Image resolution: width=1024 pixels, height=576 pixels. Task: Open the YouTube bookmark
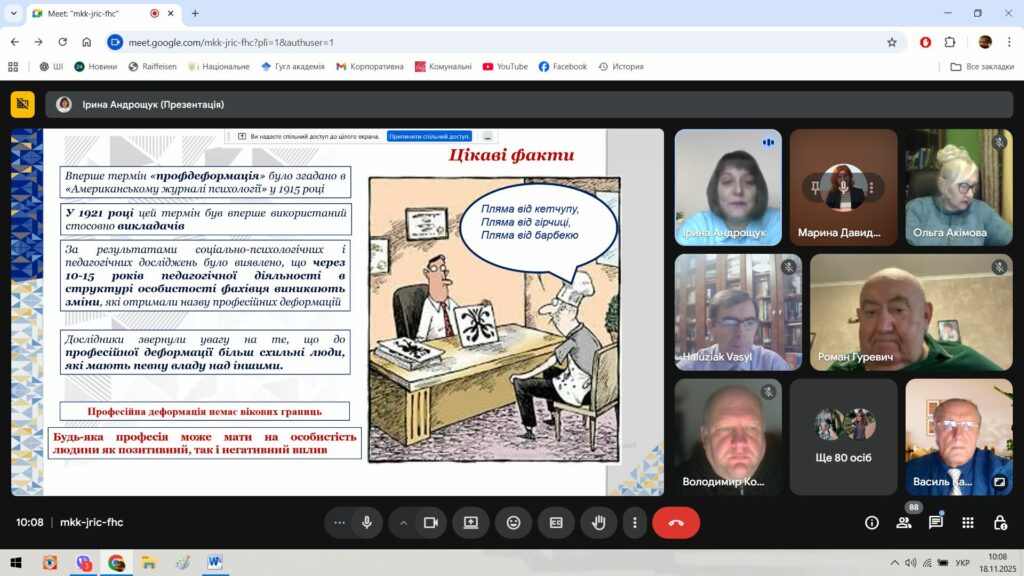(505, 66)
